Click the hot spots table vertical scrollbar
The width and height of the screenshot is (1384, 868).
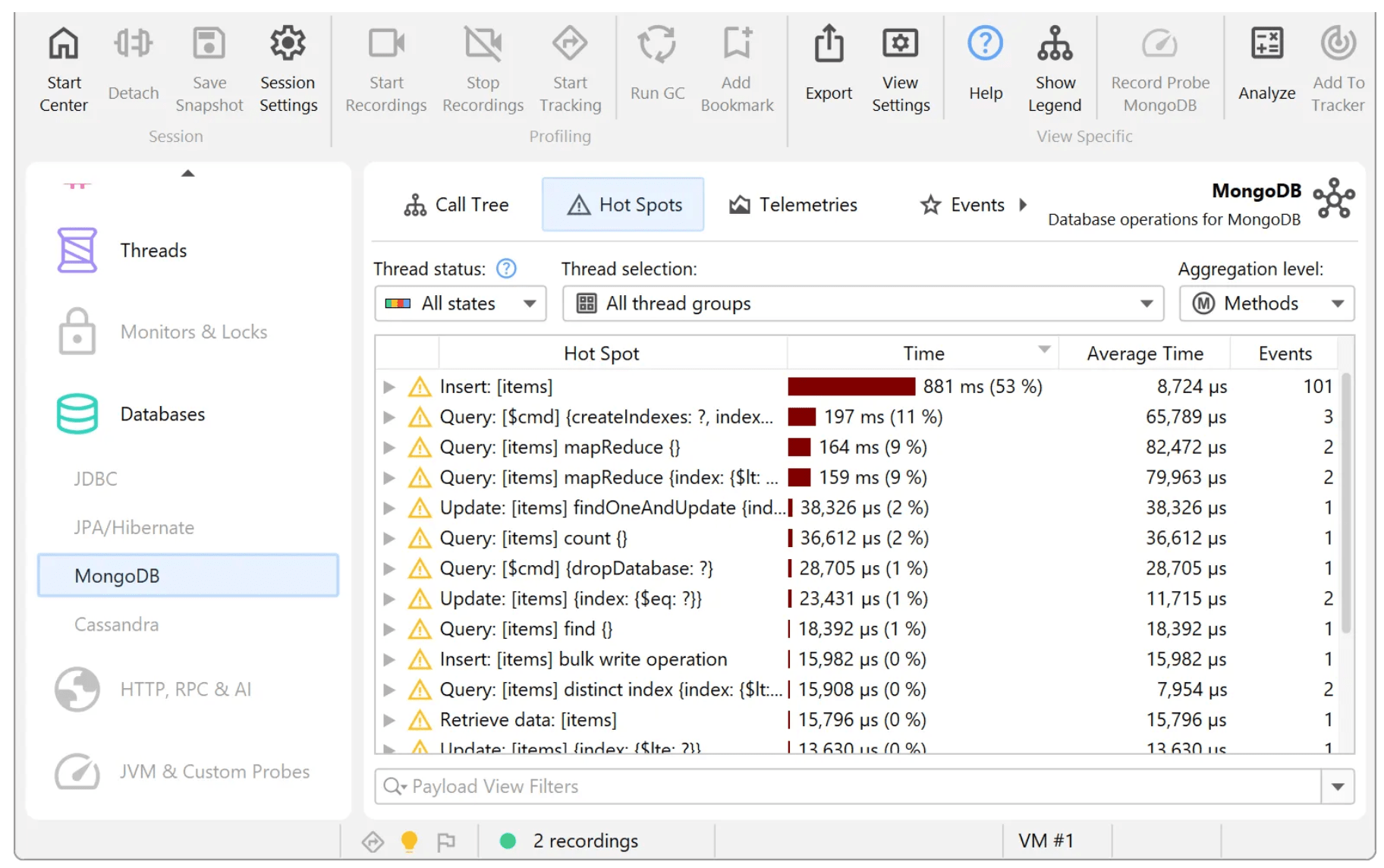tap(1346, 502)
